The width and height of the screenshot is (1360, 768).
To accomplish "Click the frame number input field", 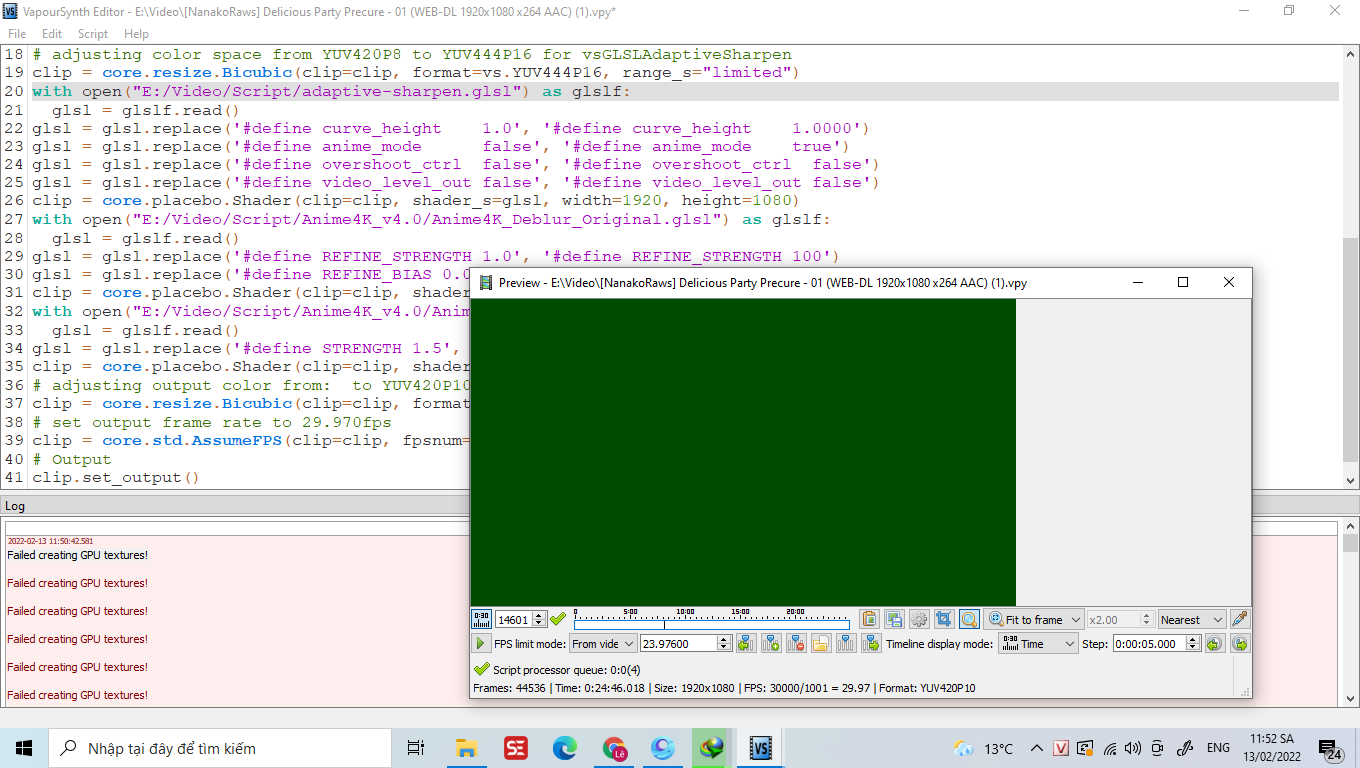I will tap(513, 620).
